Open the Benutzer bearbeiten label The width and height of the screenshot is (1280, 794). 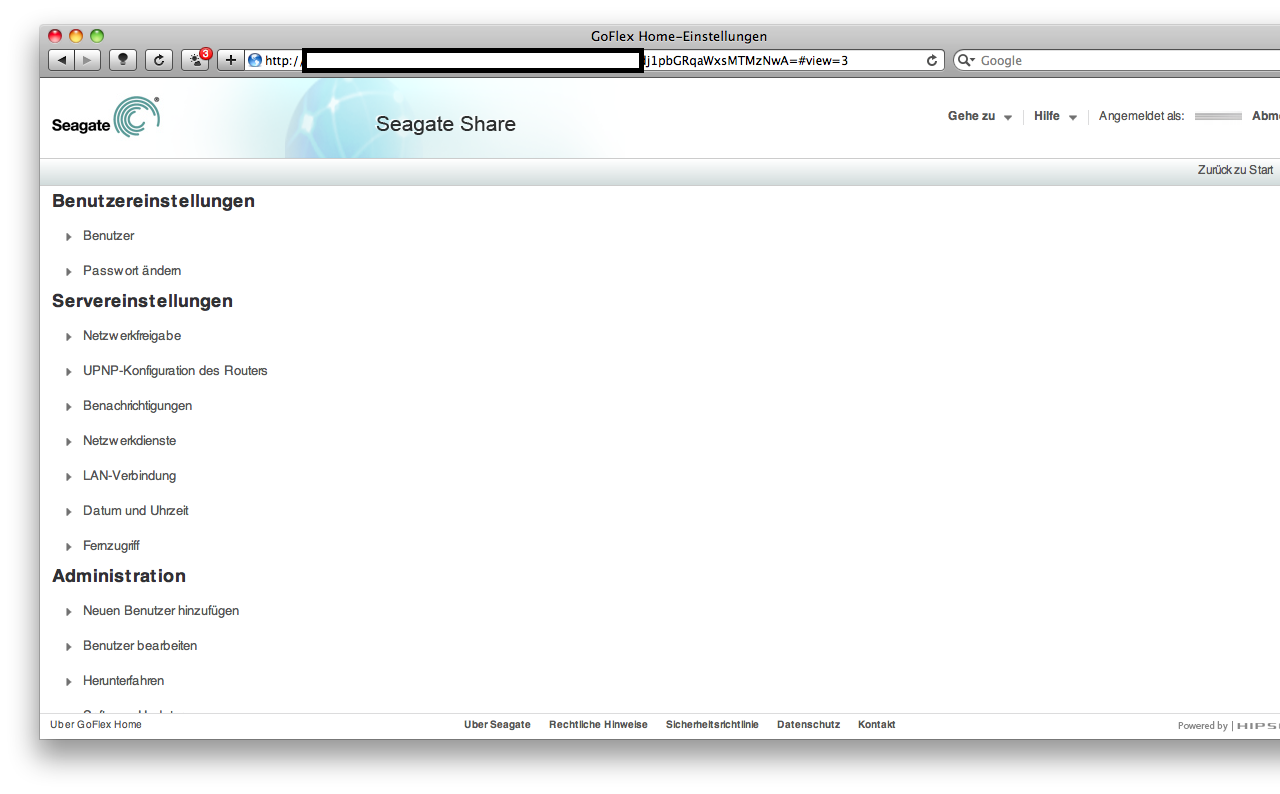pyautogui.click(x=140, y=646)
